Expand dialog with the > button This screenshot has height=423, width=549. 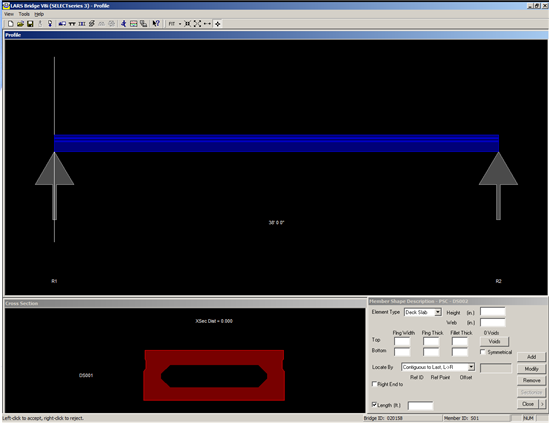tap(542, 404)
